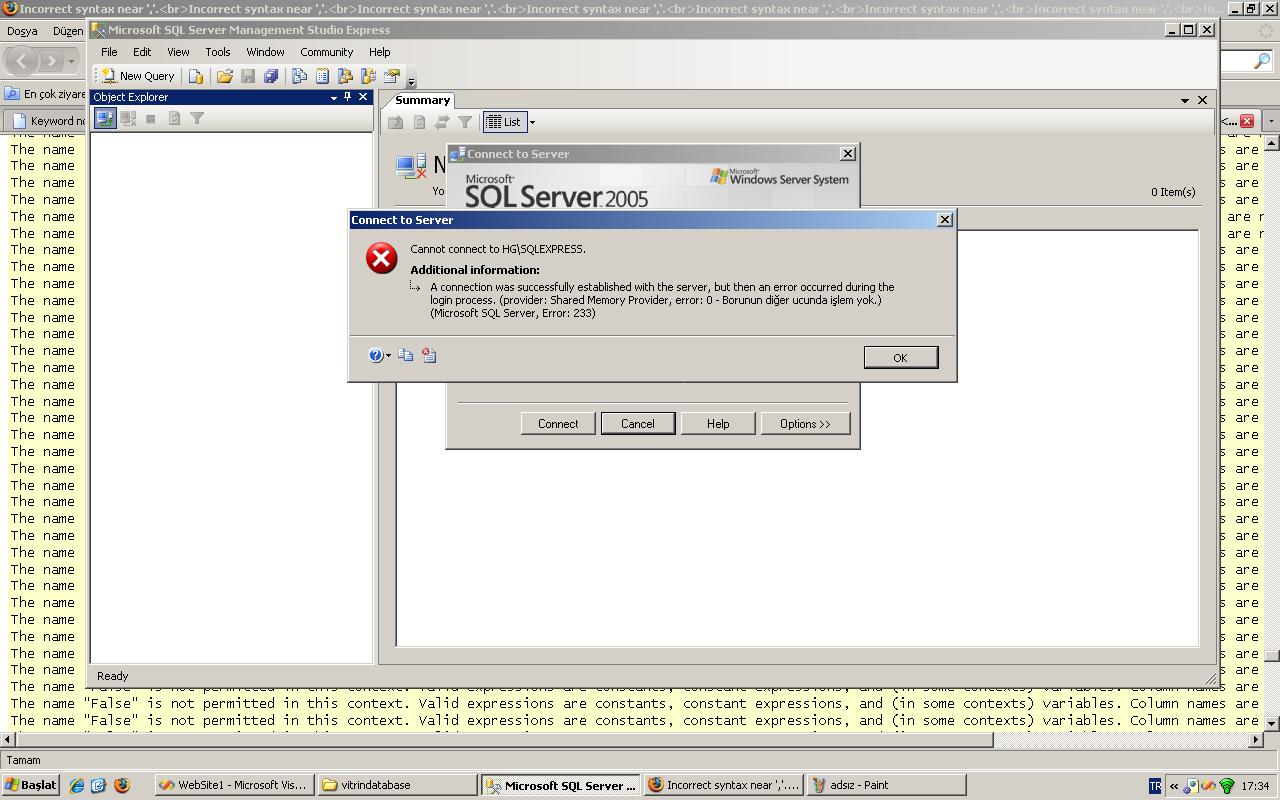Click the Refresh icon in Summary toolbar
The width and height of the screenshot is (1280, 800).
click(419, 122)
